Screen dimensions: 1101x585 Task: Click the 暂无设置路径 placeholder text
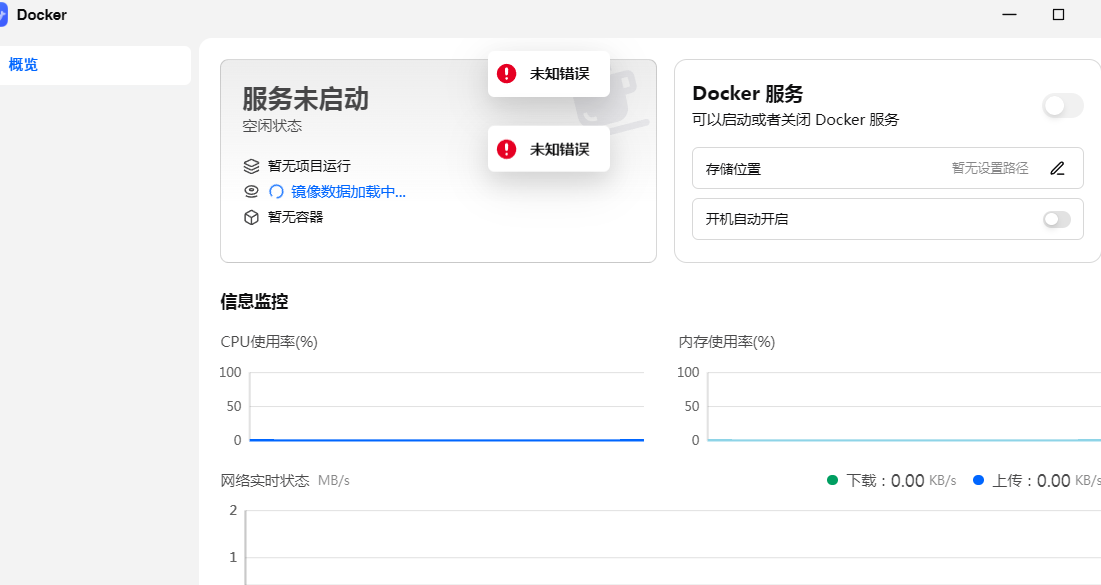pos(990,169)
